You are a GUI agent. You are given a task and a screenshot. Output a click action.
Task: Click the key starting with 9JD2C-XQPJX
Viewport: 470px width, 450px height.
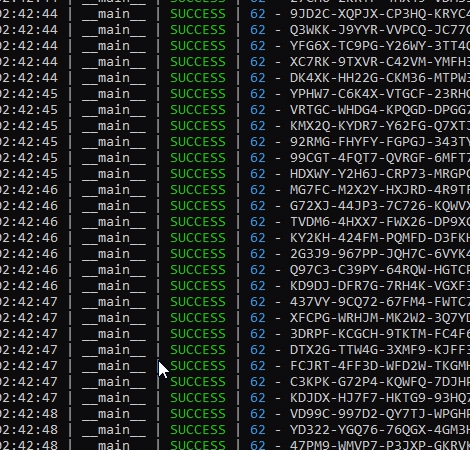coord(380,14)
